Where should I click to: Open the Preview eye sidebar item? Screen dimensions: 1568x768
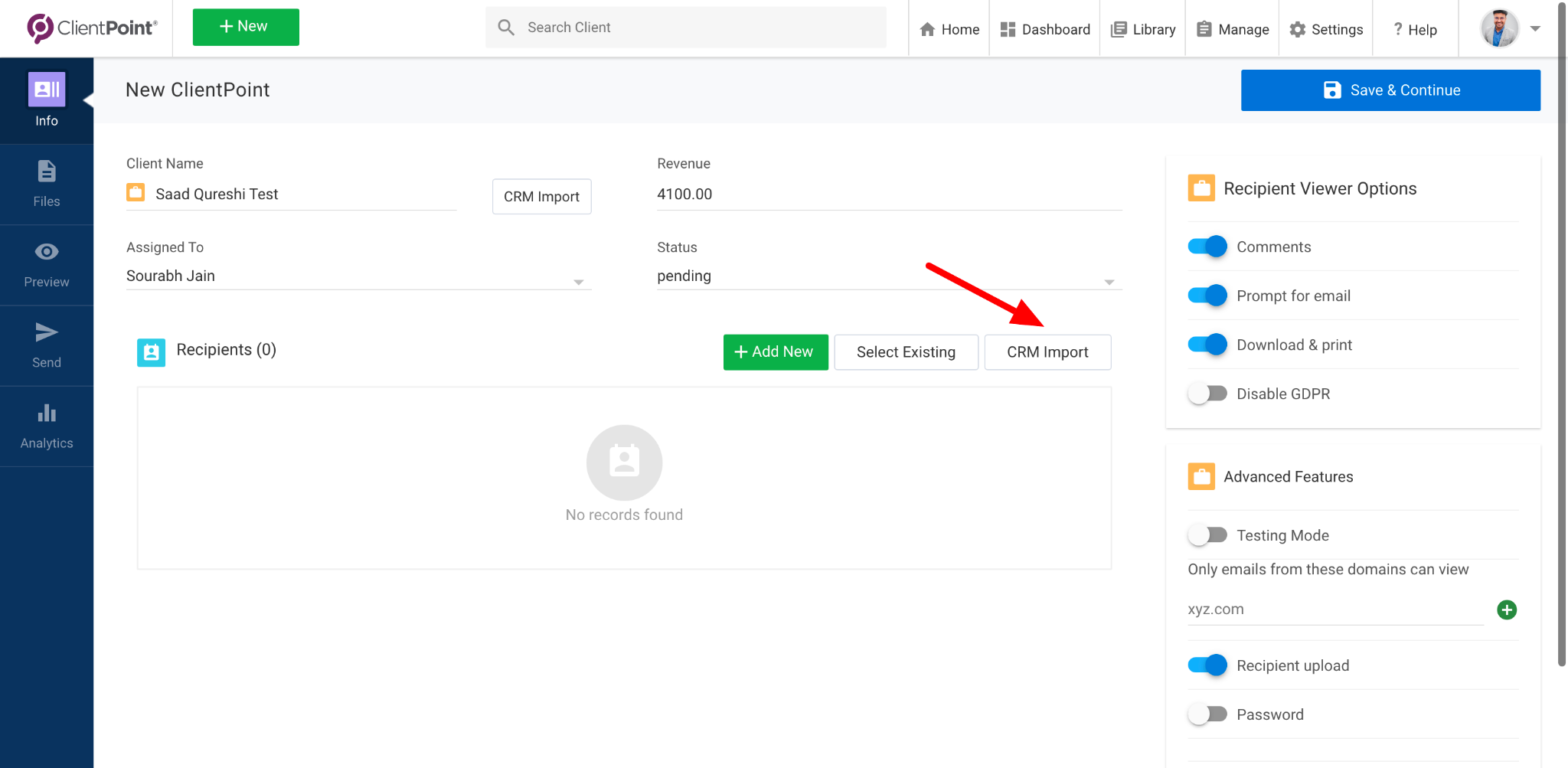click(47, 265)
